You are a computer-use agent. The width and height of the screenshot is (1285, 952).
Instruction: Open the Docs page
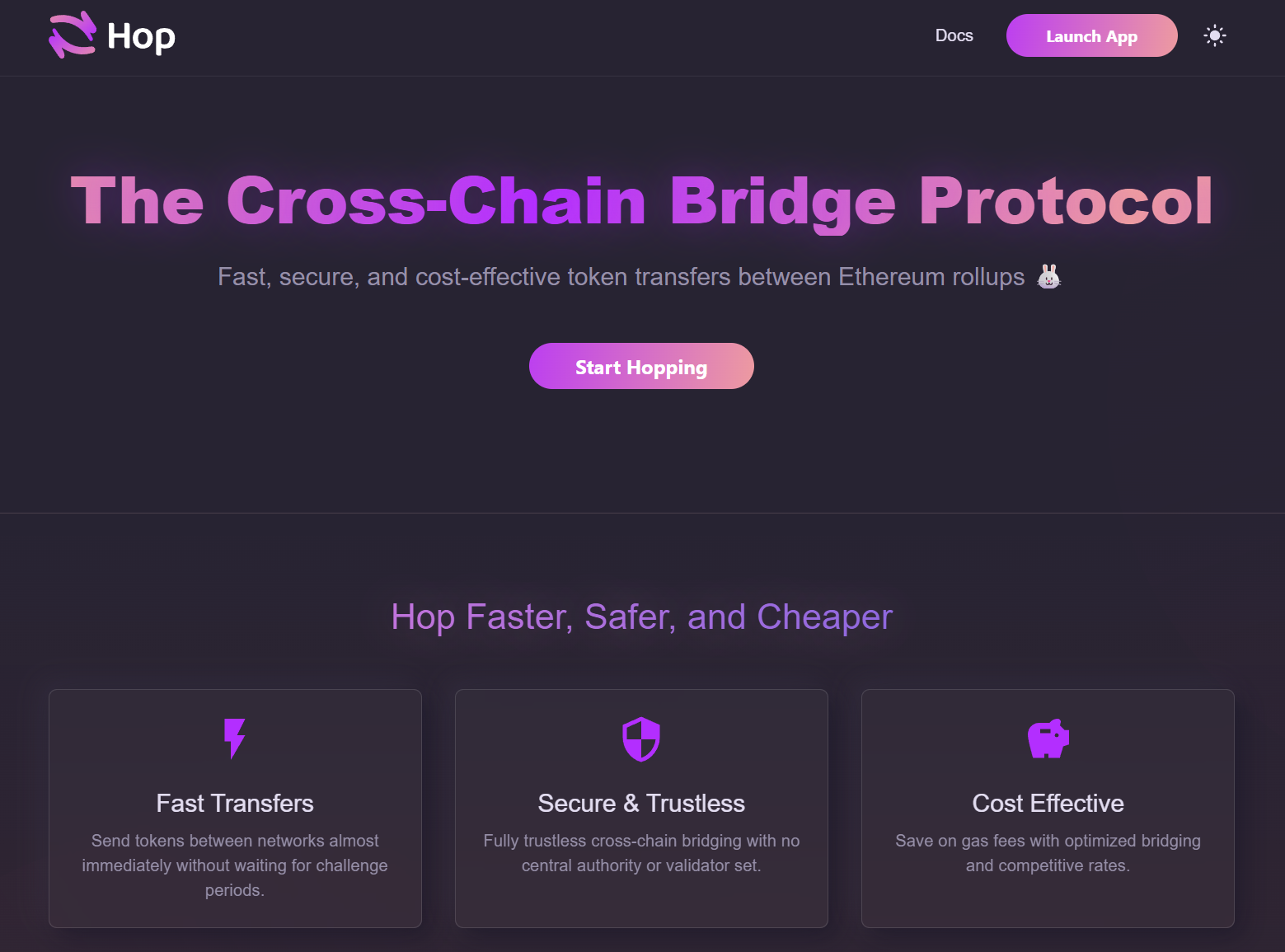954,35
